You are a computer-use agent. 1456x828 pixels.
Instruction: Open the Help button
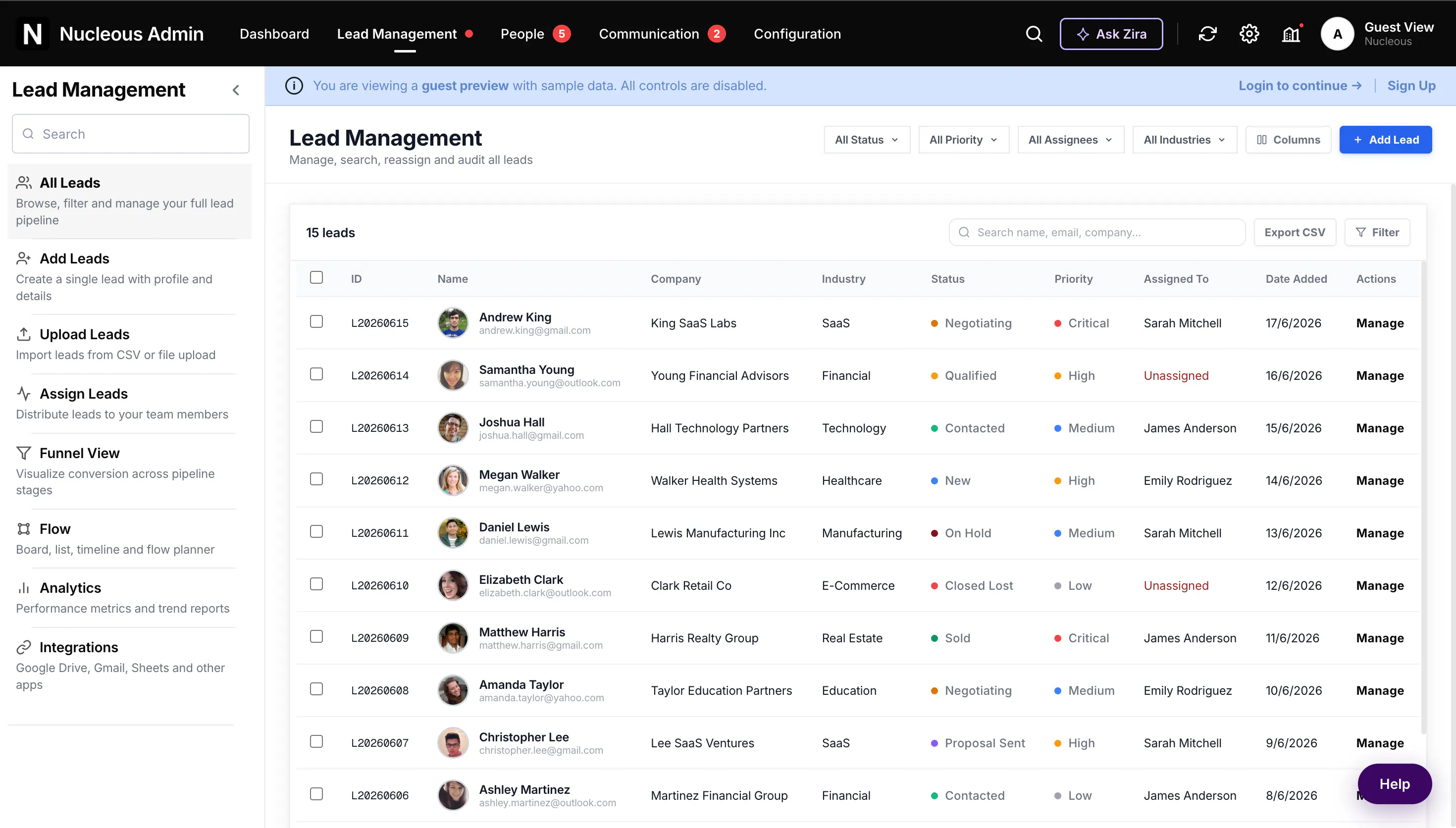pyautogui.click(x=1394, y=784)
